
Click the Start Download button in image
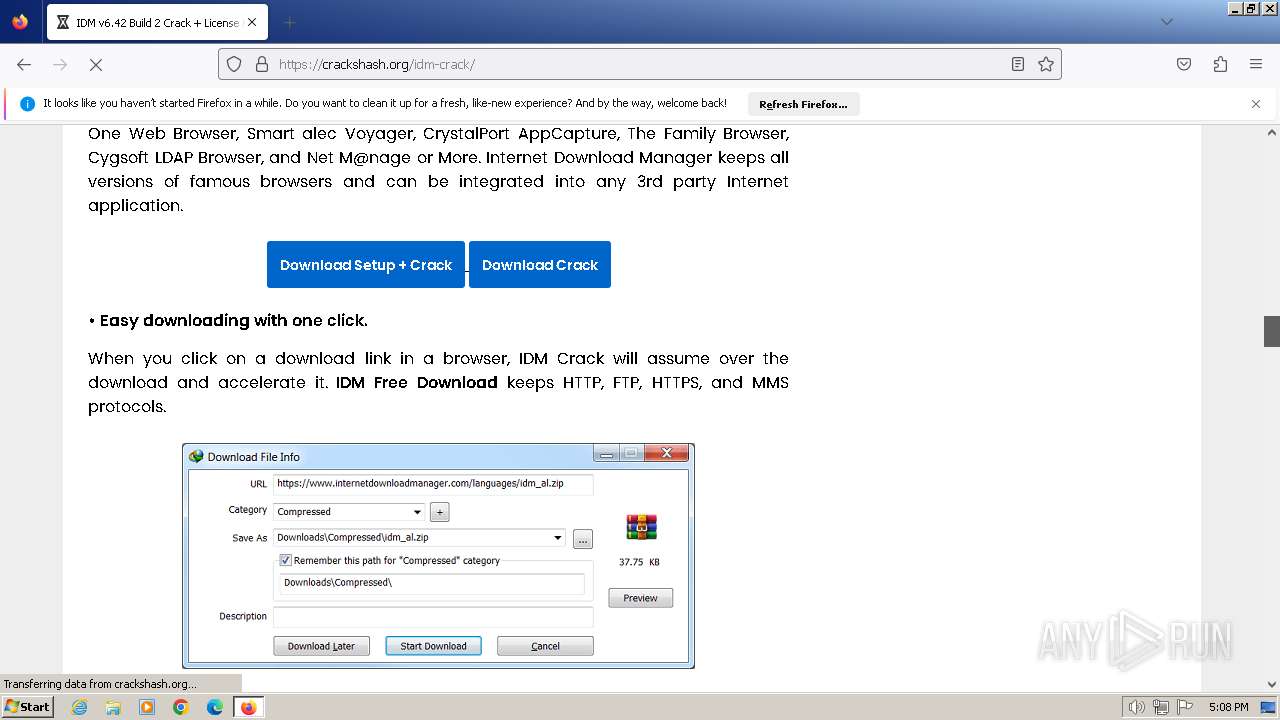coord(433,646)
